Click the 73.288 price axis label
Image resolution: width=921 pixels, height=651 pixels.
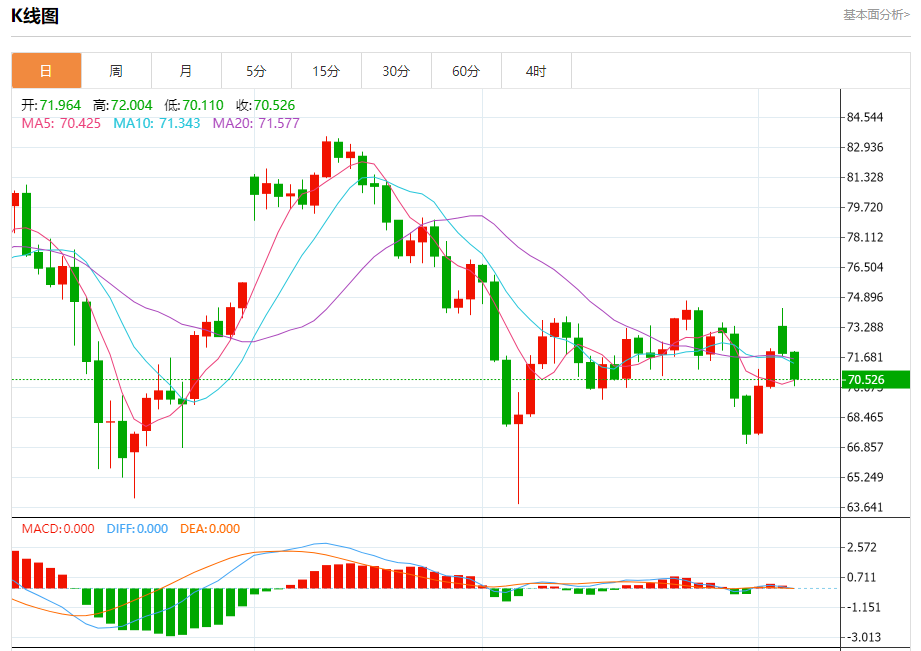[865, 327]
